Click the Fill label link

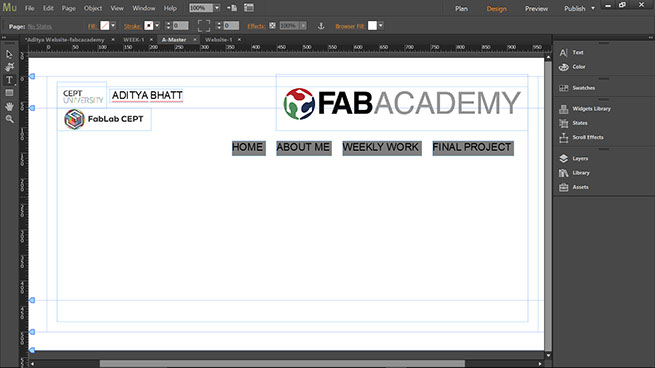click(x=92, y=26)
